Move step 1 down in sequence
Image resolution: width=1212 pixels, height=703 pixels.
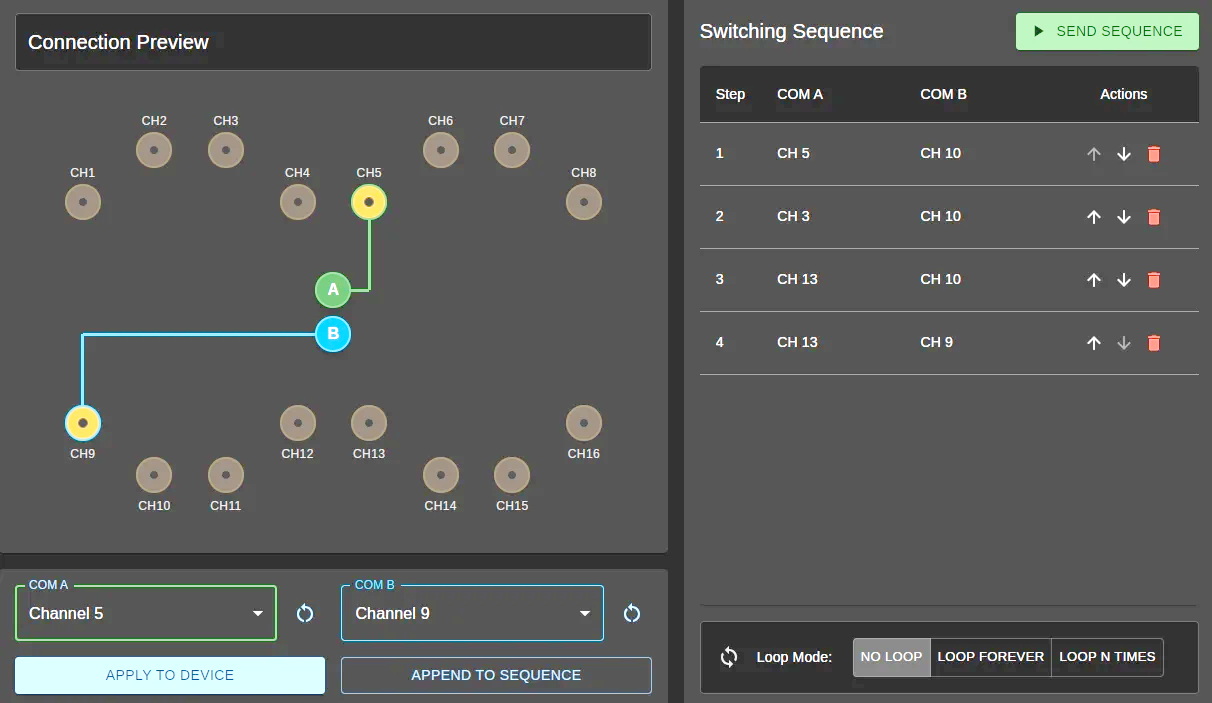click(x=1124, y=154)
